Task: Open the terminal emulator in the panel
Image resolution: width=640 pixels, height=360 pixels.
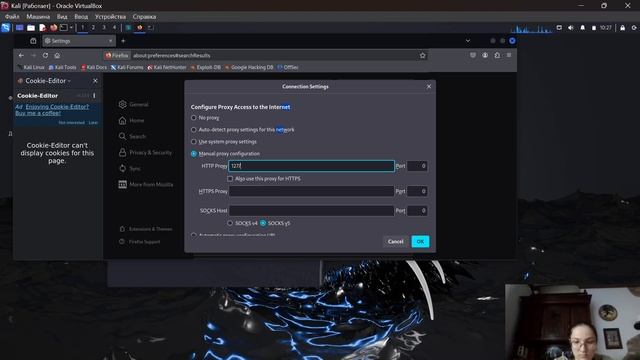Action: (x=64, y=28)
